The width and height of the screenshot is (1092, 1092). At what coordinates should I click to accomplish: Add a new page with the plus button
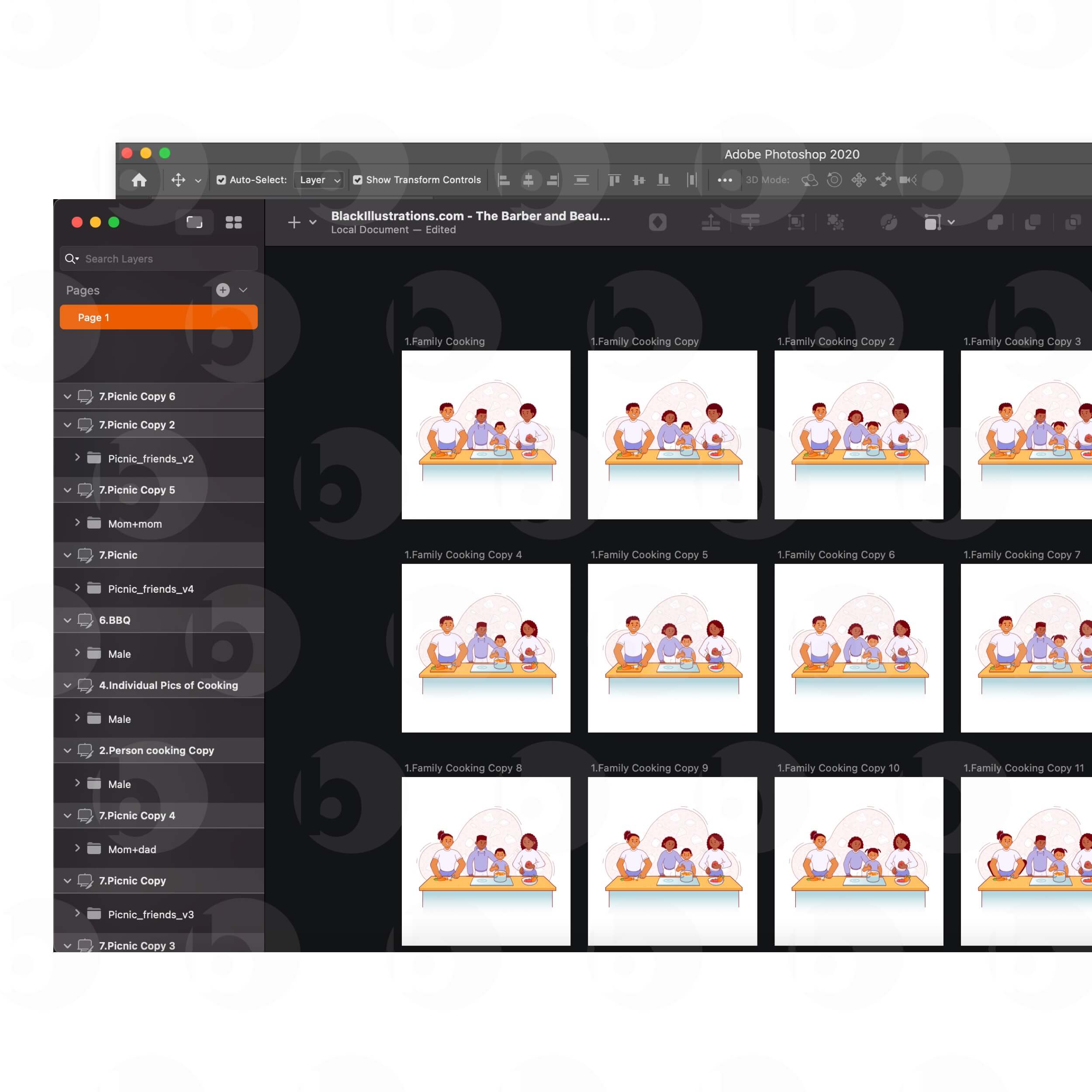coord(223,290)
